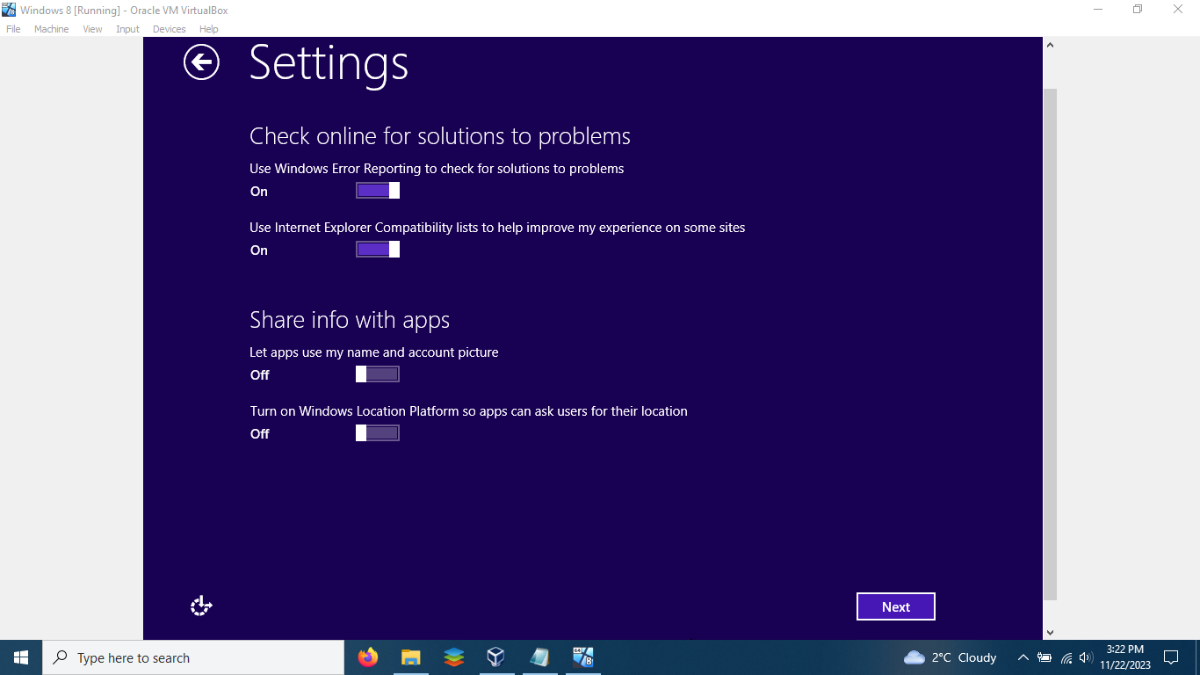Enable apps using my name and picture
The width and height of the screenshot is (1200, 675).
pyautogui.click(x=378, y=375)
